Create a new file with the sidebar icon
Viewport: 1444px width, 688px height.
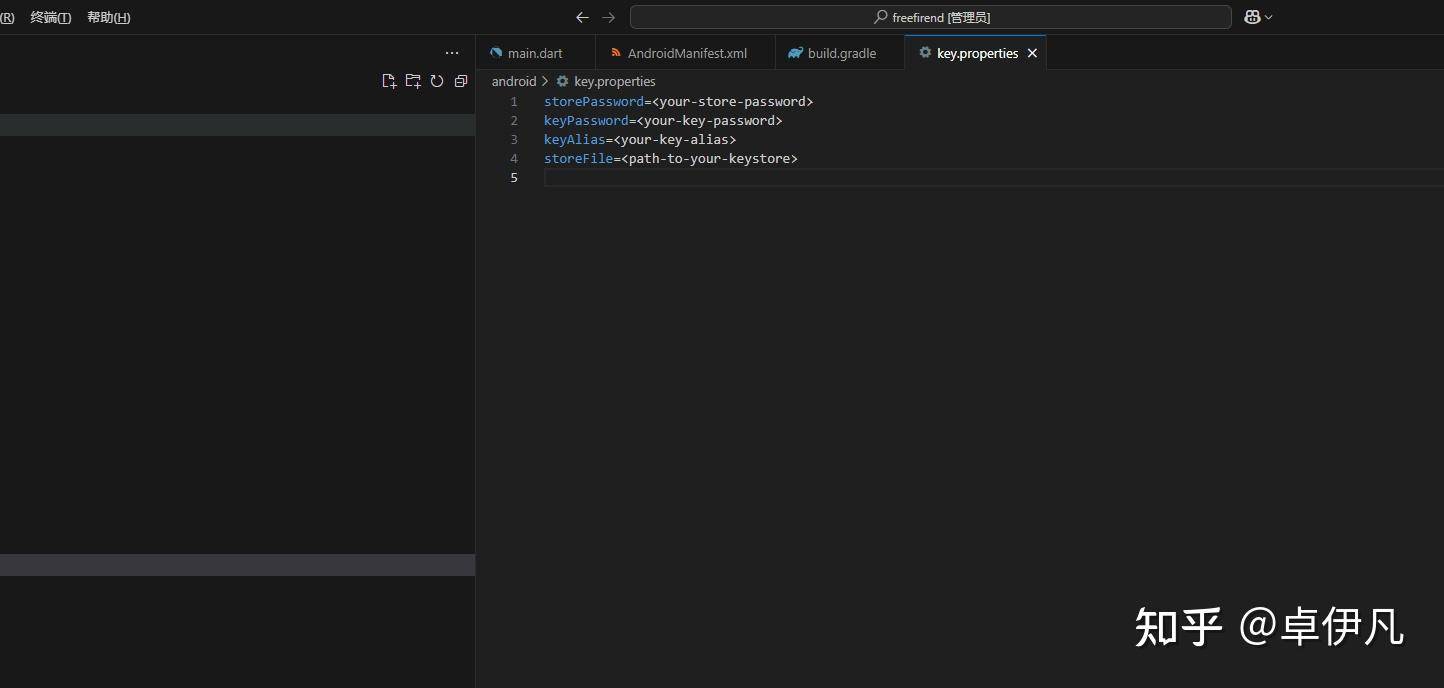[390, 81]
